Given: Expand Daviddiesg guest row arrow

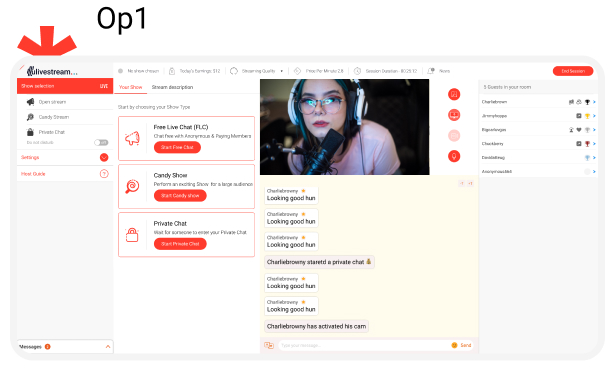Looking at the screenshot, I should 594,158.
